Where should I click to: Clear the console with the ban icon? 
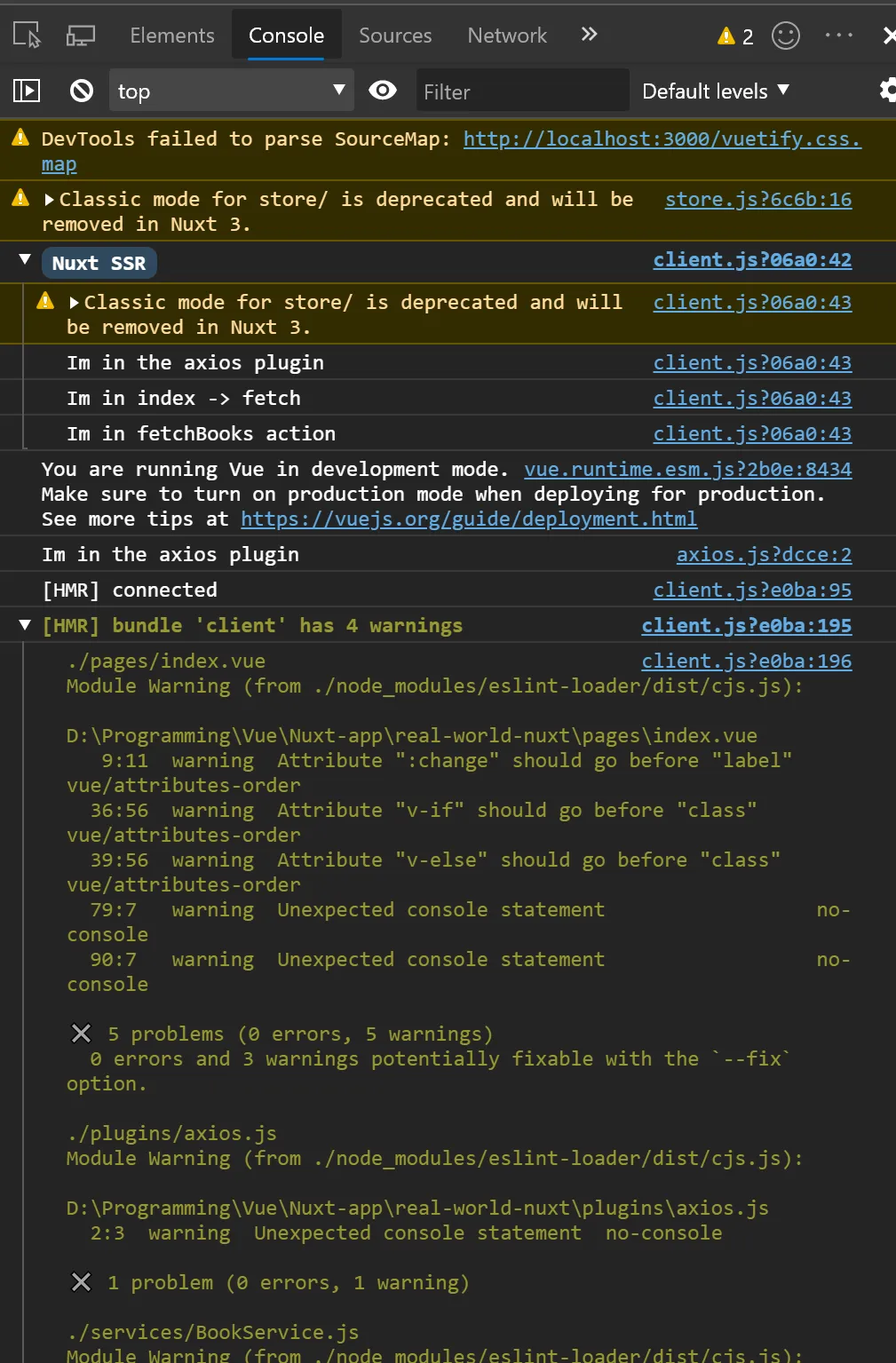click(82, 91)
